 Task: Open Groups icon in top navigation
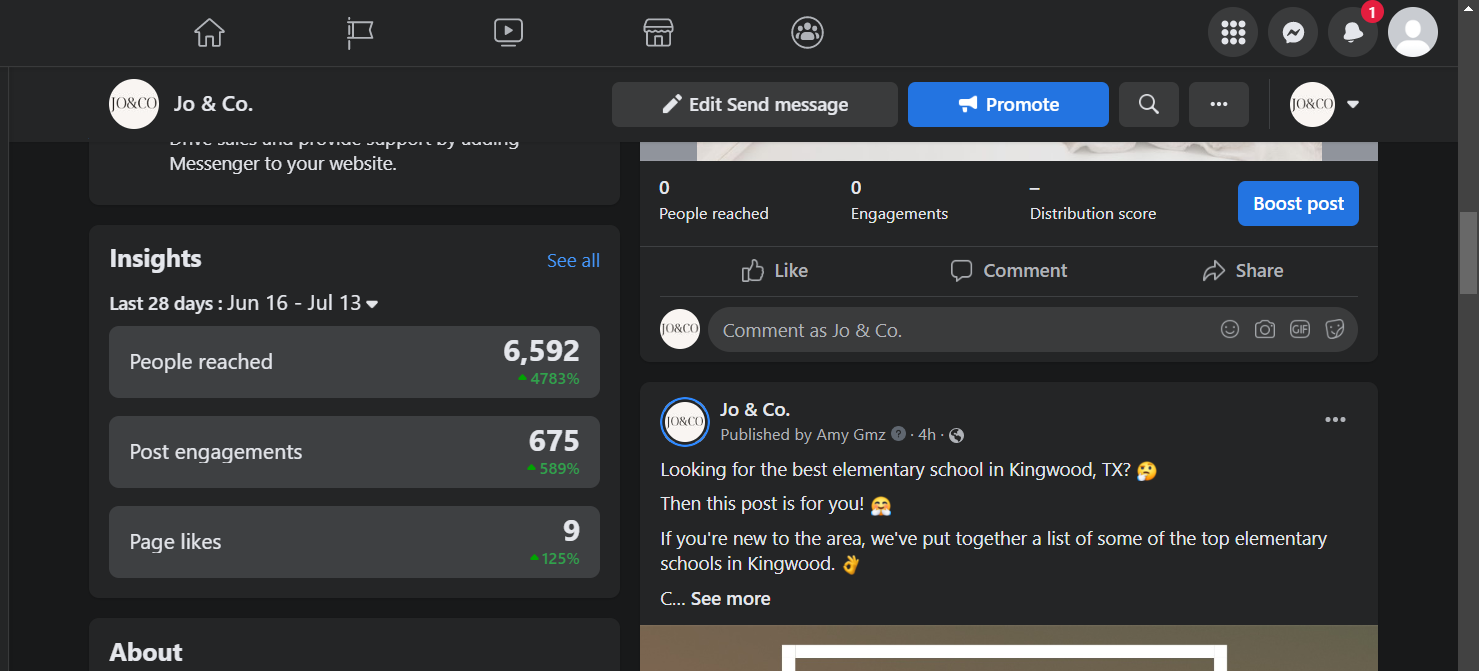[x=807, y=33]
